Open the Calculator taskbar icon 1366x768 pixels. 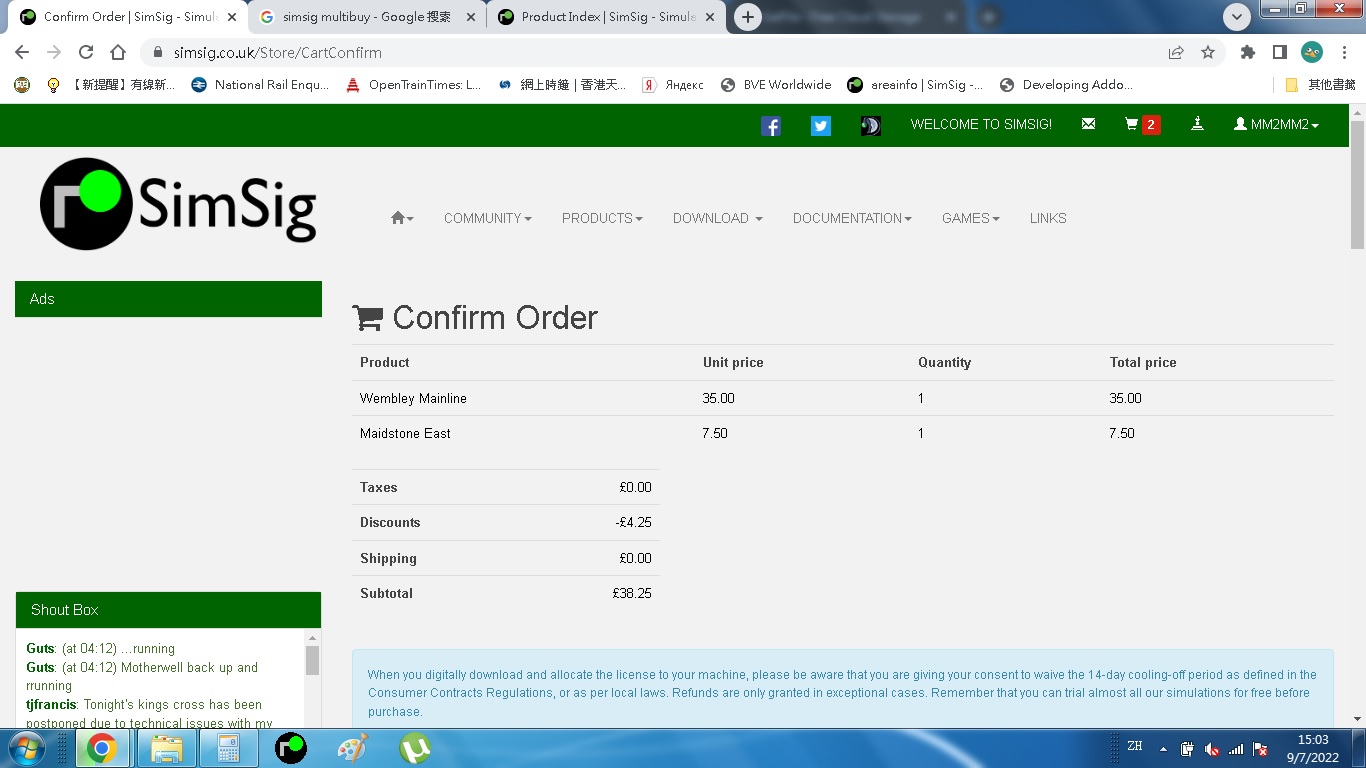[x=229, y=748]
